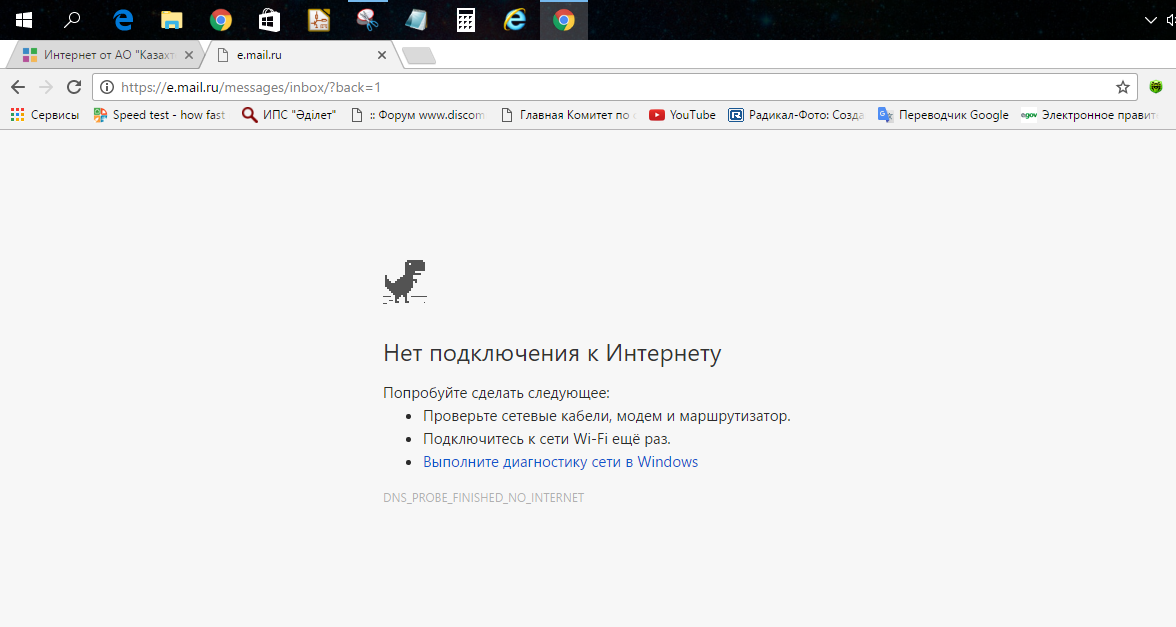The width and height of the screenshot is (1176, 627).
Task: Open Internet Explorer from the taskbar
Action: point(514,19)
